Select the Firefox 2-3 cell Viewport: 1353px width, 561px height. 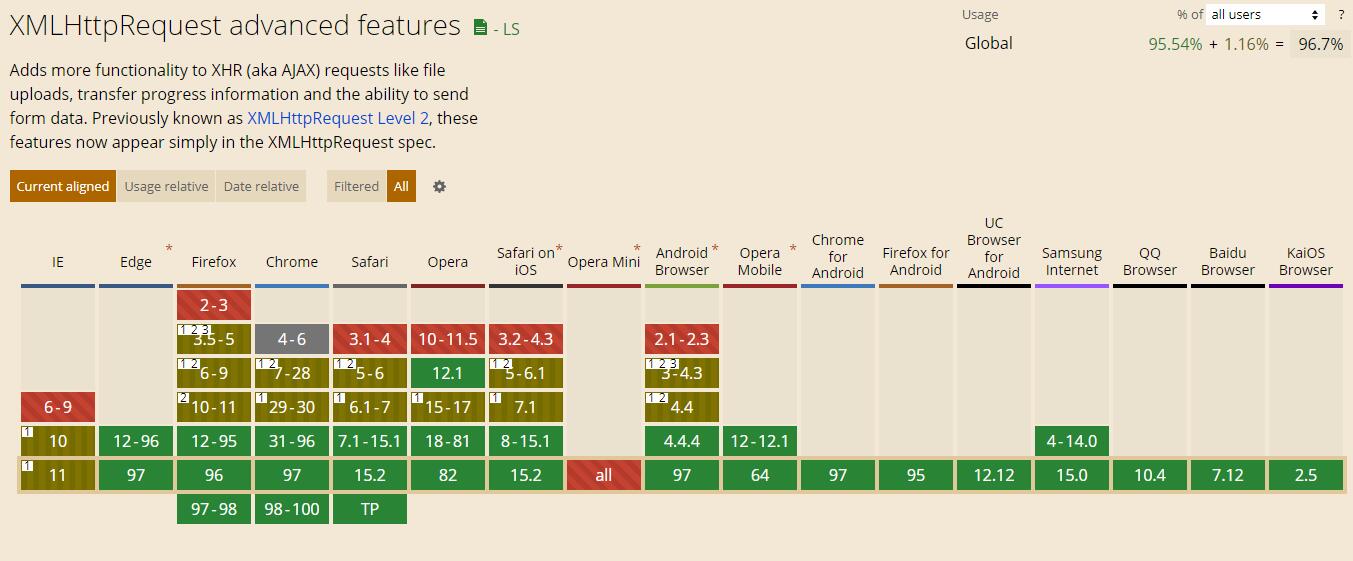[x=214, y=305]
